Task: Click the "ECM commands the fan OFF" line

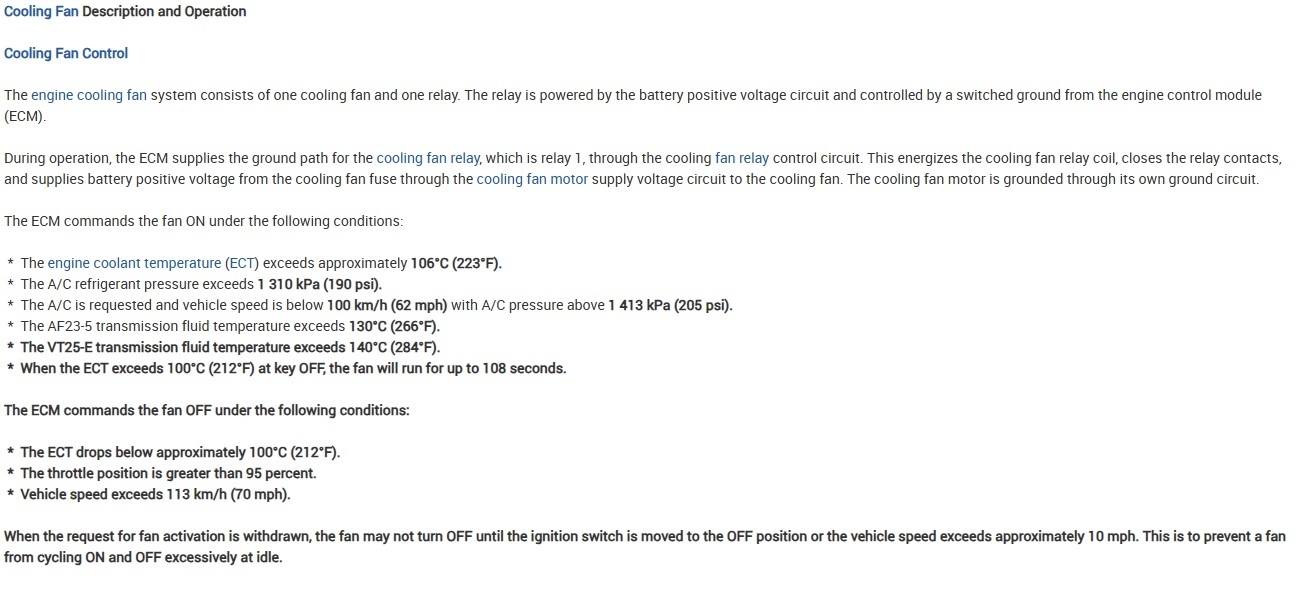Action: 207,410
